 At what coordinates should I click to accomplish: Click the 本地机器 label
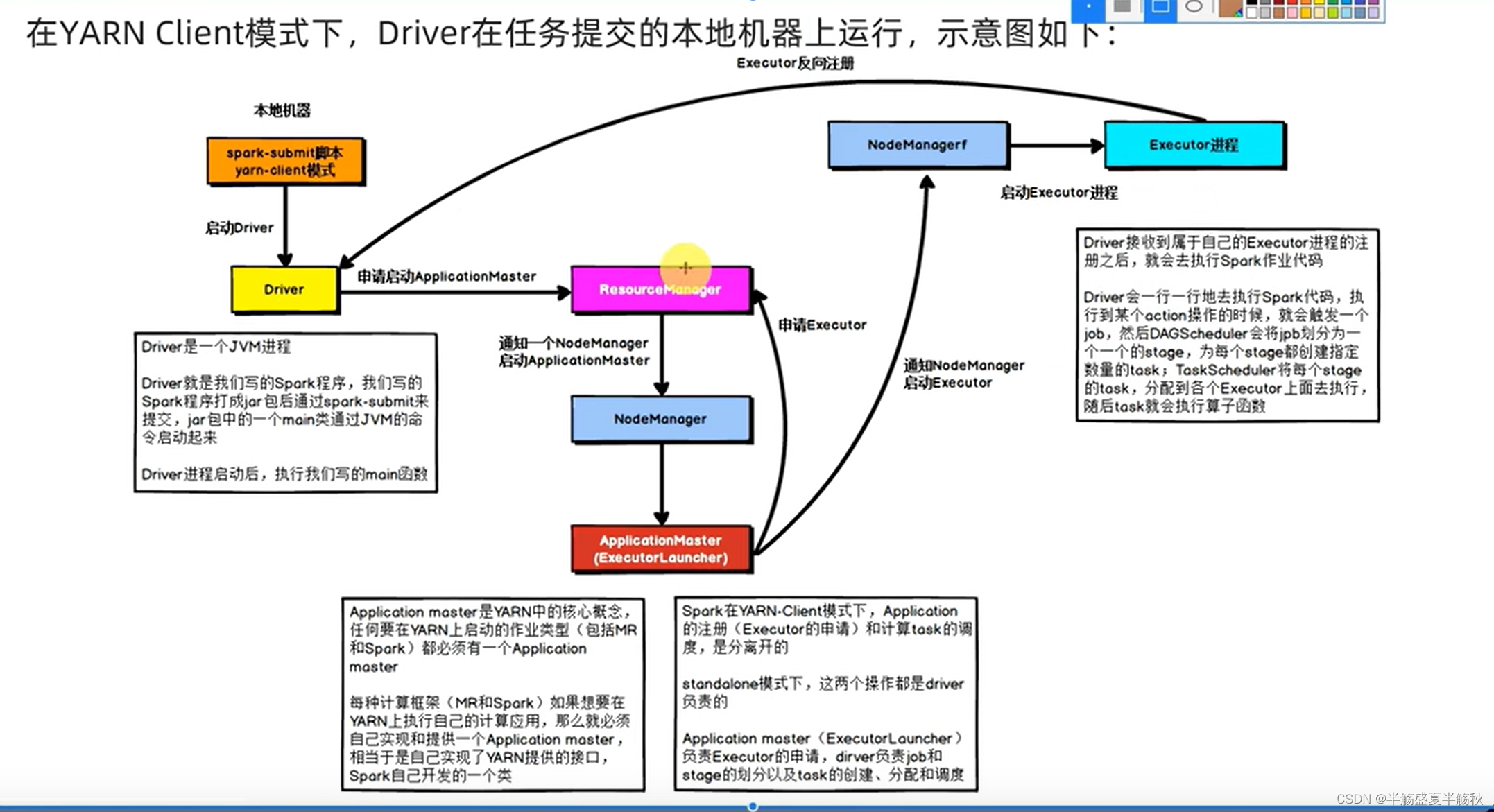[x=282, y=110]
